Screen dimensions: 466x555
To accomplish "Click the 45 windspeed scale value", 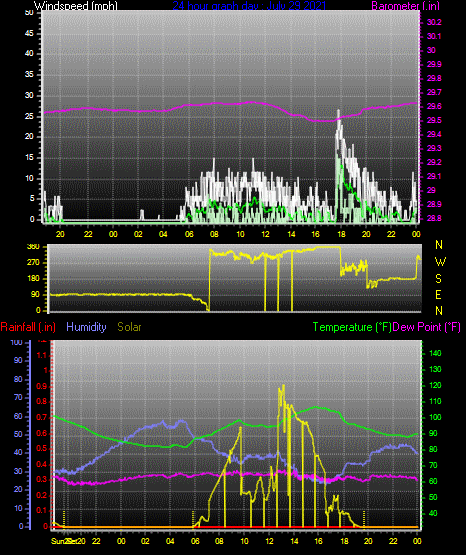I will click(x=29, y=34).
